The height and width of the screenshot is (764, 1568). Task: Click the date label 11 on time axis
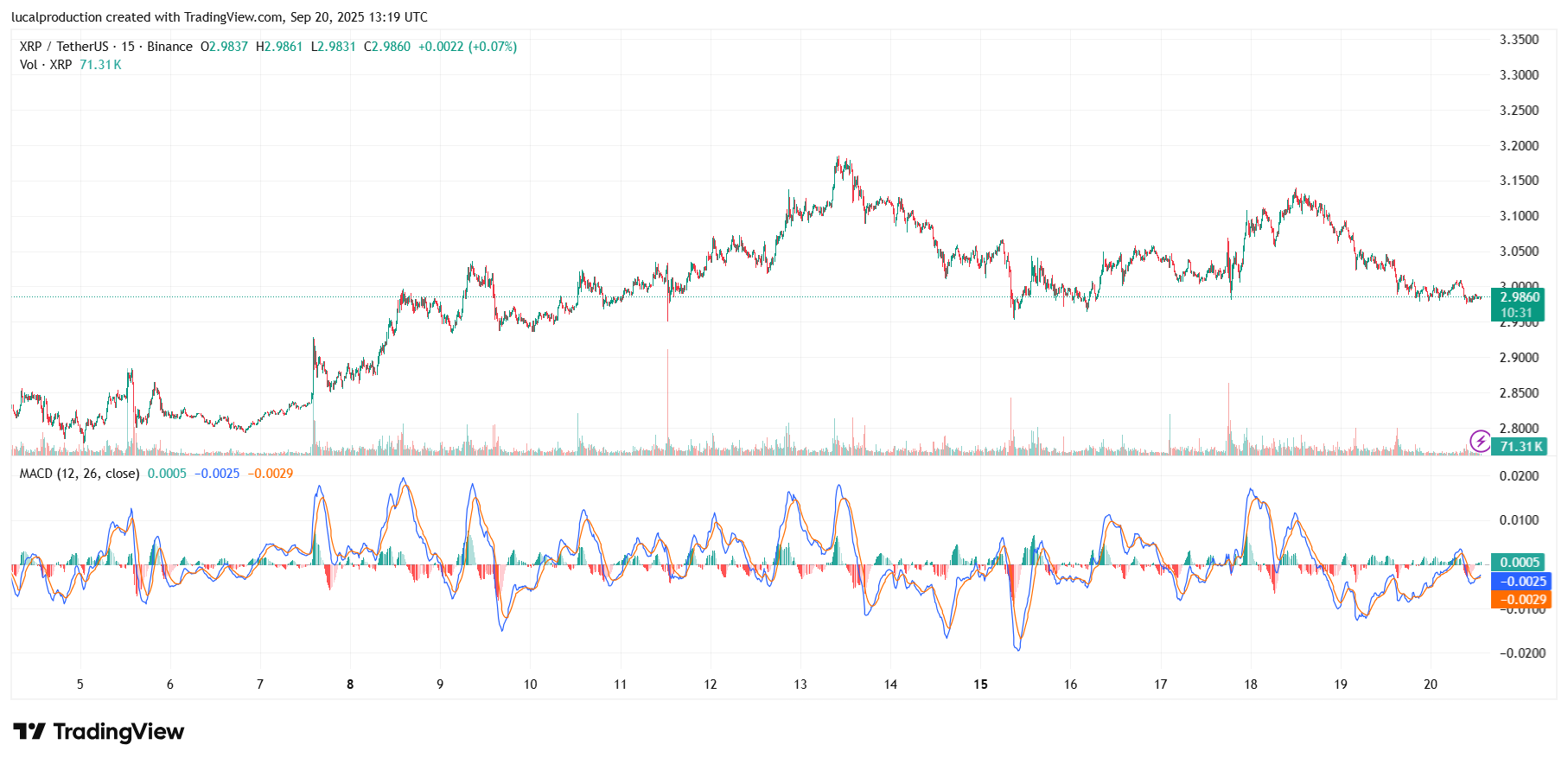(x=621, y=684)
